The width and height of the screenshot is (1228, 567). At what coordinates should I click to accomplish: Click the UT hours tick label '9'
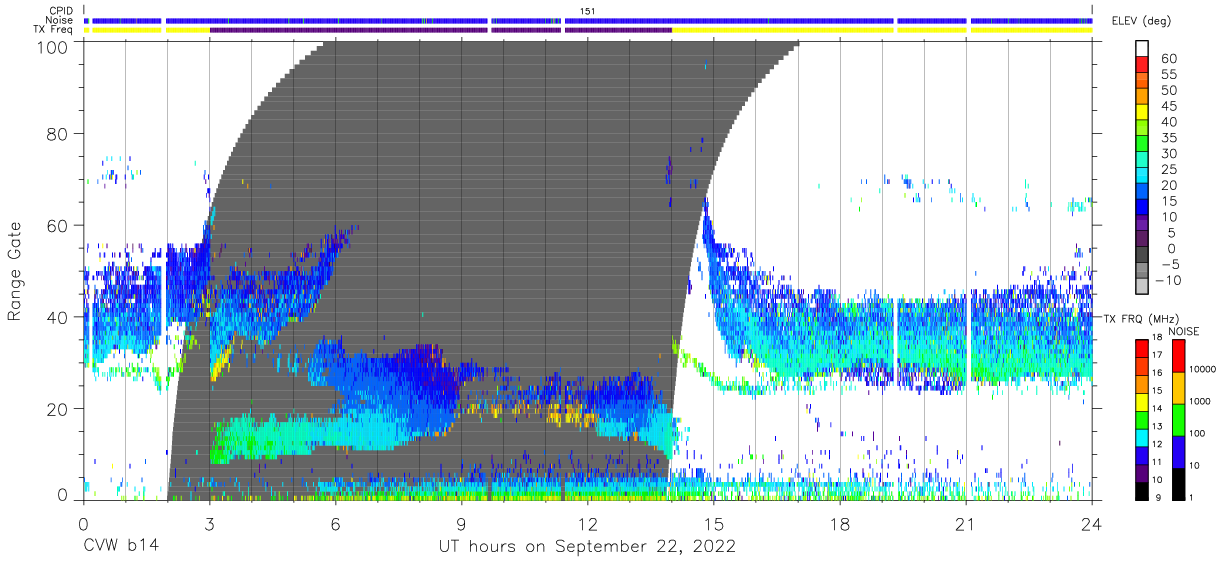(x=461, y=523)
